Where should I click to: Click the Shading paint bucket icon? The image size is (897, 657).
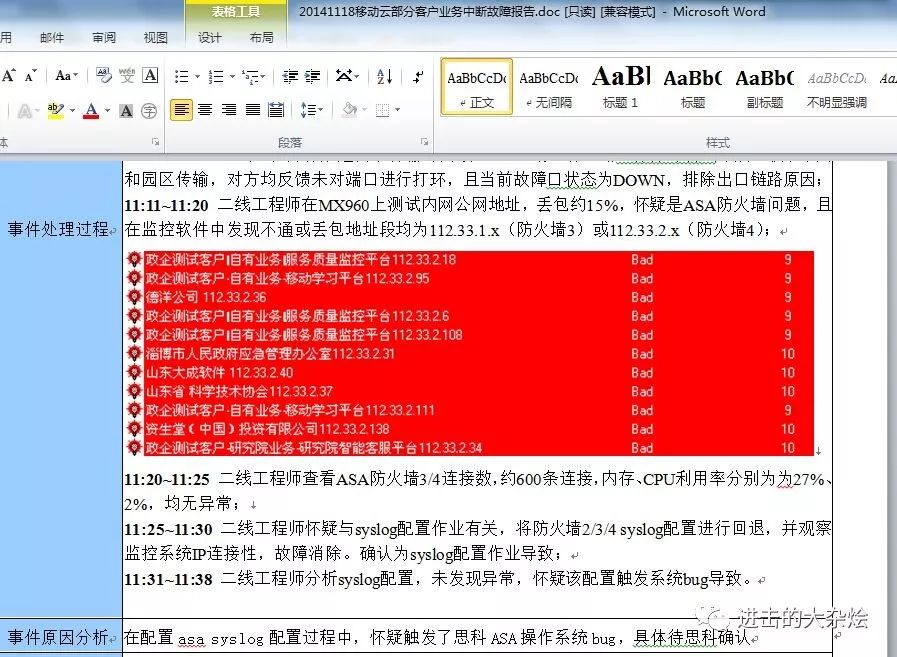[350, 110]
